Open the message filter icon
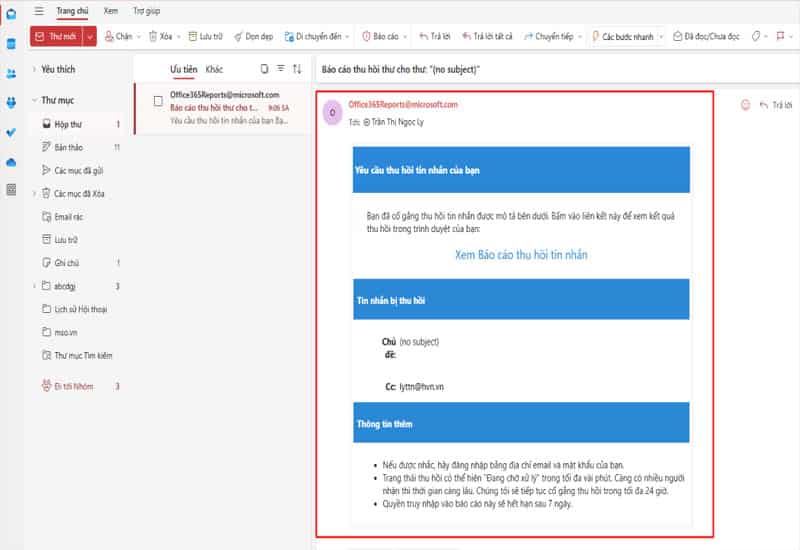Image resolution: width=800 pixels, height=550 pixels. pos(281,68)
